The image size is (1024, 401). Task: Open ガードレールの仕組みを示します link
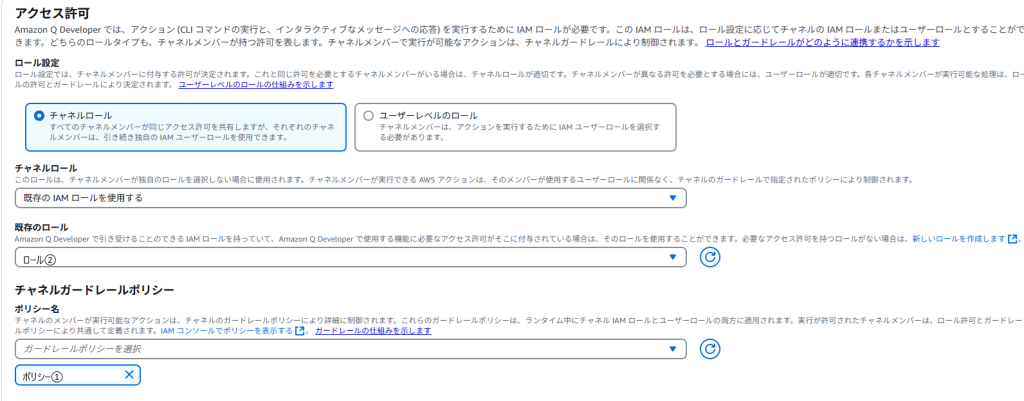coord(373,331)
